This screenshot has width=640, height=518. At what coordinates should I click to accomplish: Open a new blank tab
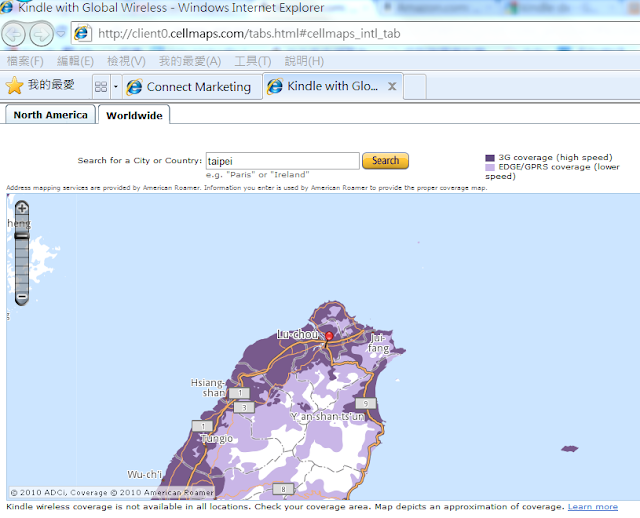416,87
